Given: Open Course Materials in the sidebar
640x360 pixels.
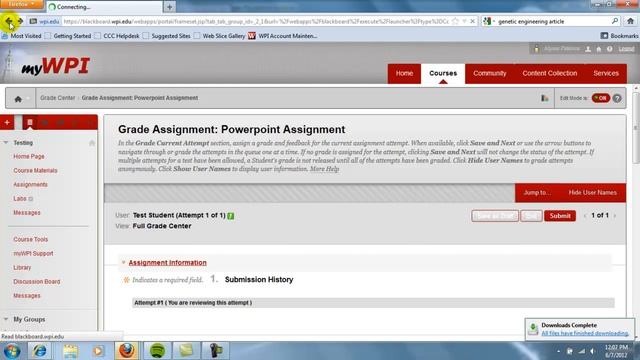Looking at the screenshot, I should [35, 171].
